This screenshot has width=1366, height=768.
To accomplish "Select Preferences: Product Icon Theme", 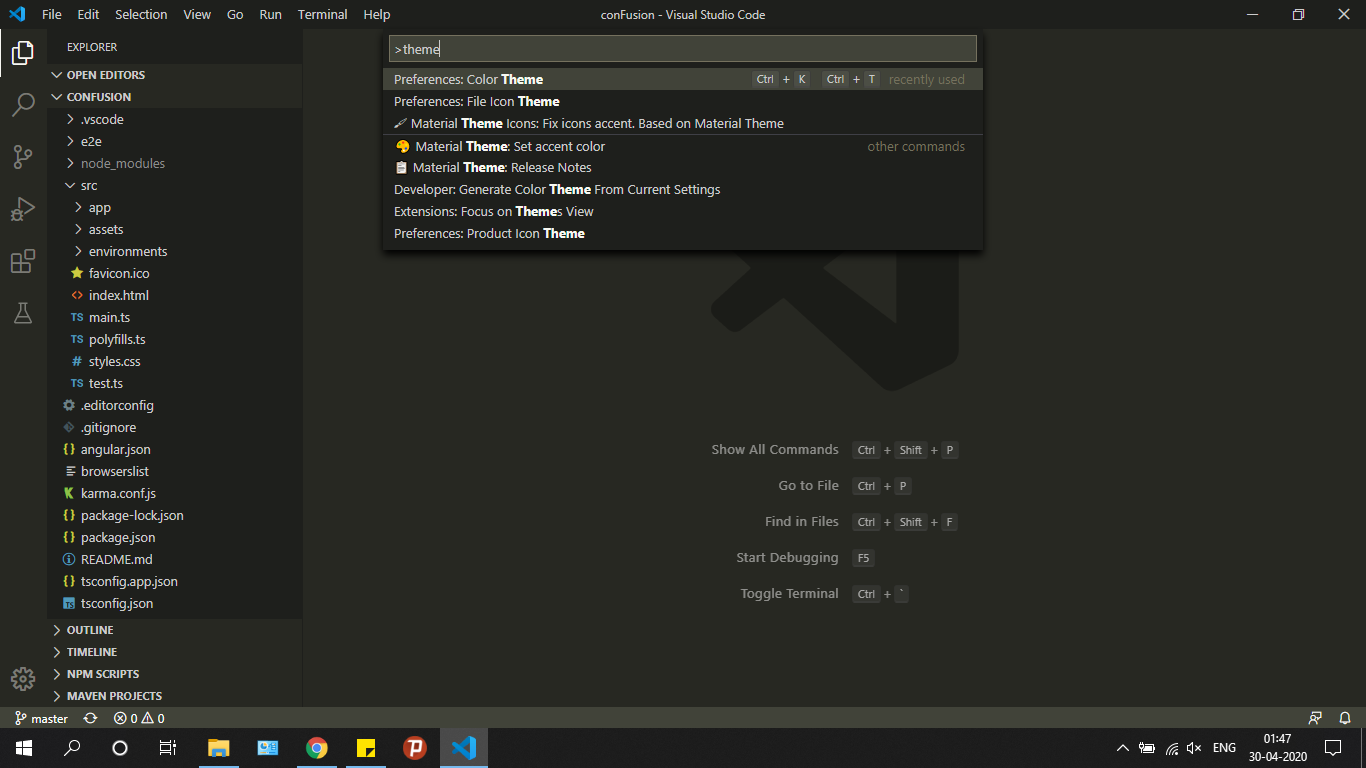I will 683,233.
